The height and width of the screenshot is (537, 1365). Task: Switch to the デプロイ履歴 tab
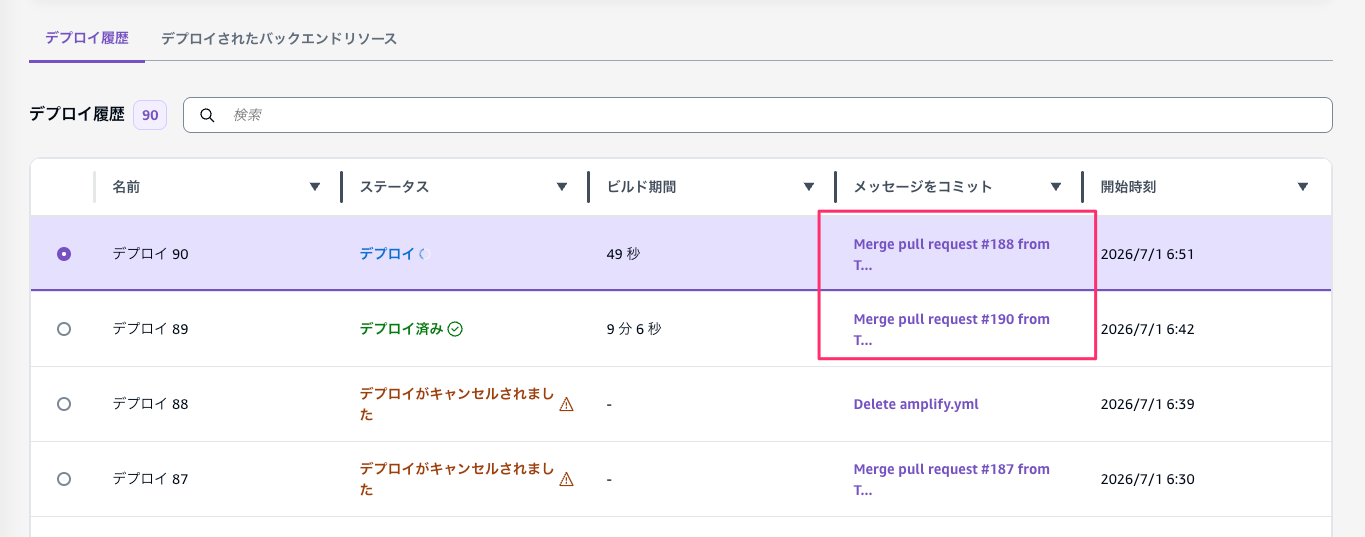tap(87, 38)
